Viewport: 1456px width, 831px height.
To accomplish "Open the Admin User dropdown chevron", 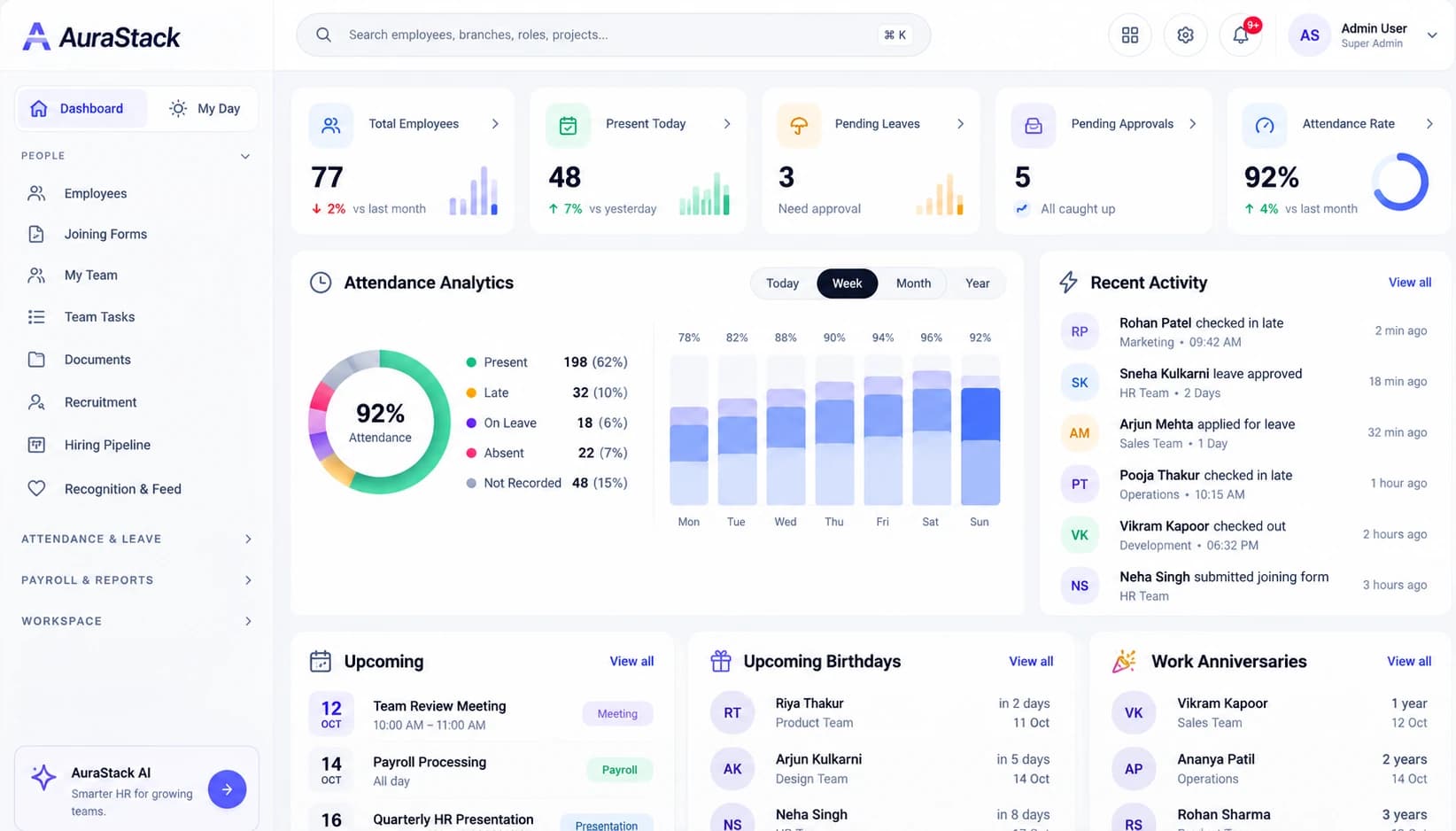I will pos(1432,35).
